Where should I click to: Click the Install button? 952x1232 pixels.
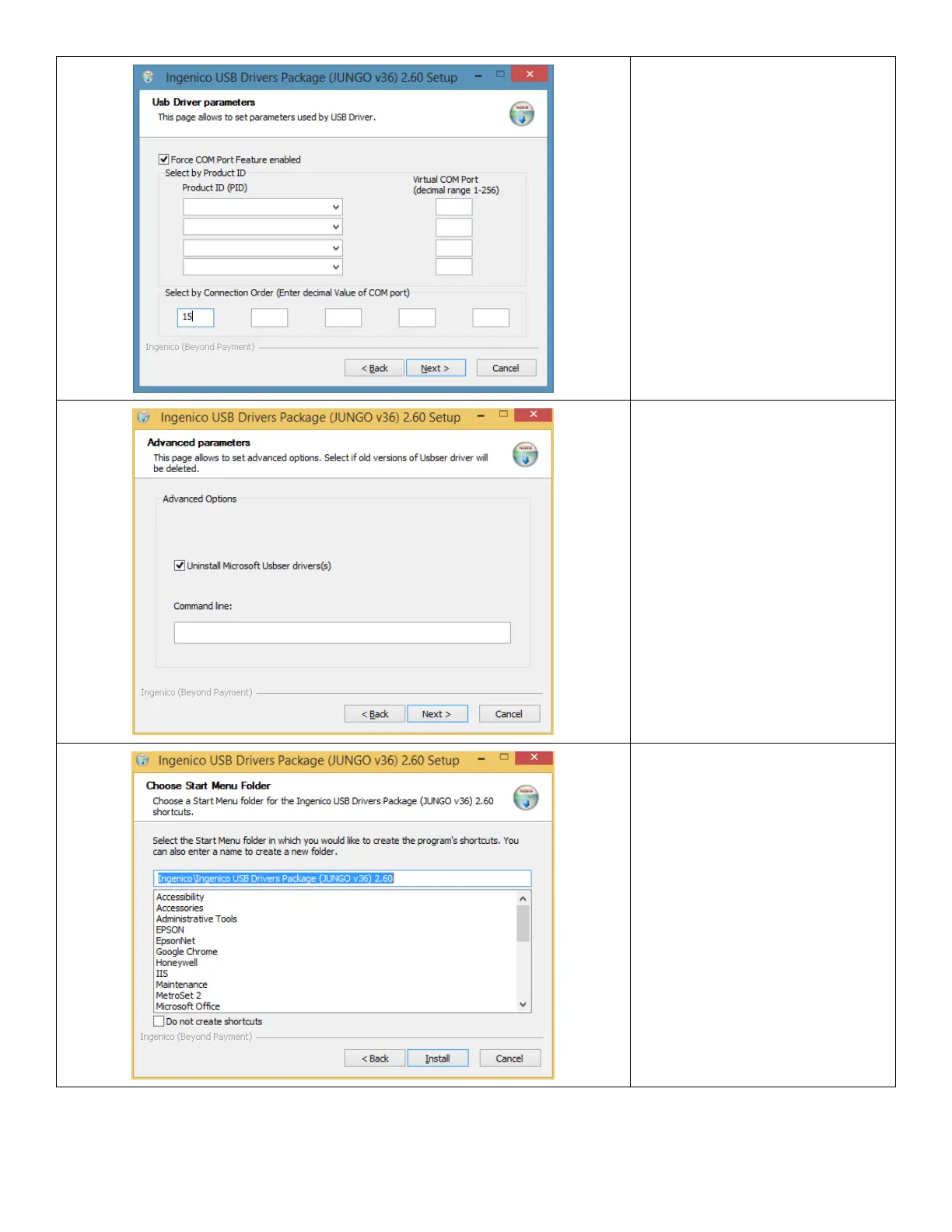(438, 1059)
